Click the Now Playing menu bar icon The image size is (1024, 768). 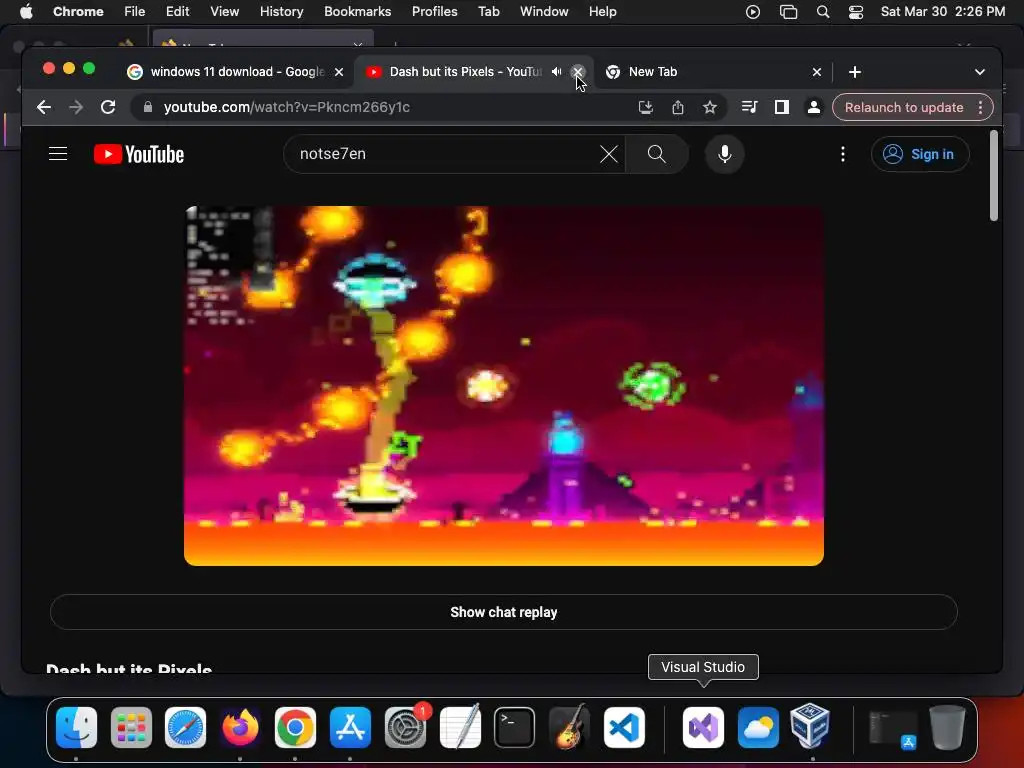click(x=753, y=12)
